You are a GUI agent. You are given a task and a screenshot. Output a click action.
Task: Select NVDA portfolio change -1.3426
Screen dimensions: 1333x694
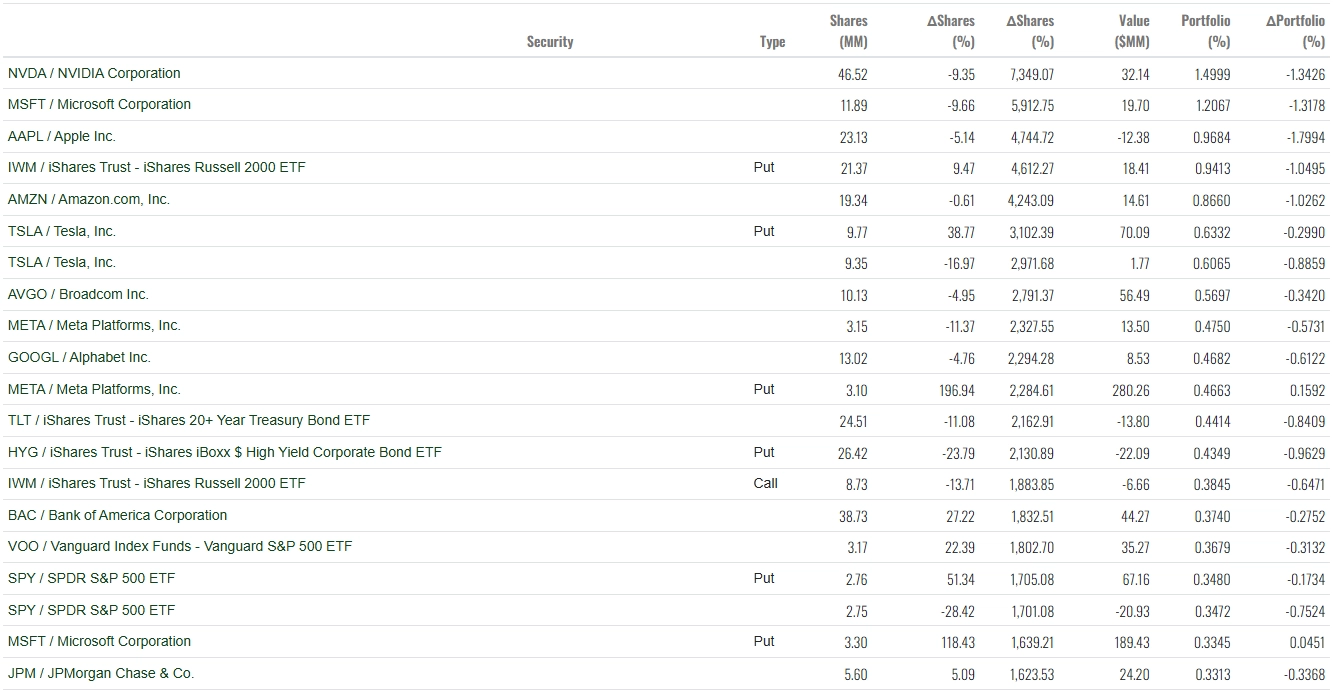(1305, 74)
